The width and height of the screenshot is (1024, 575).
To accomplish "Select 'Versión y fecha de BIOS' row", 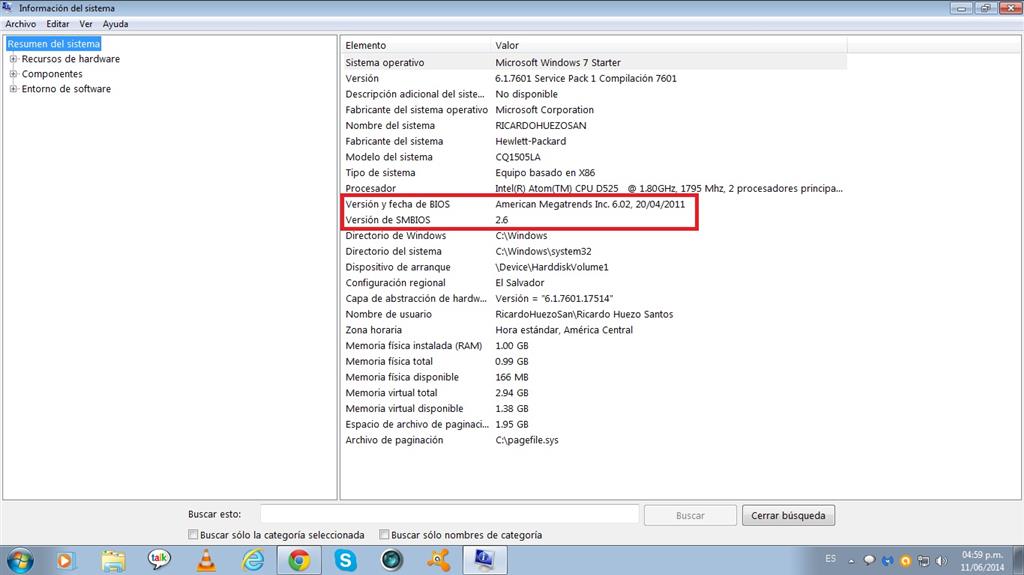I will point(594,204).
